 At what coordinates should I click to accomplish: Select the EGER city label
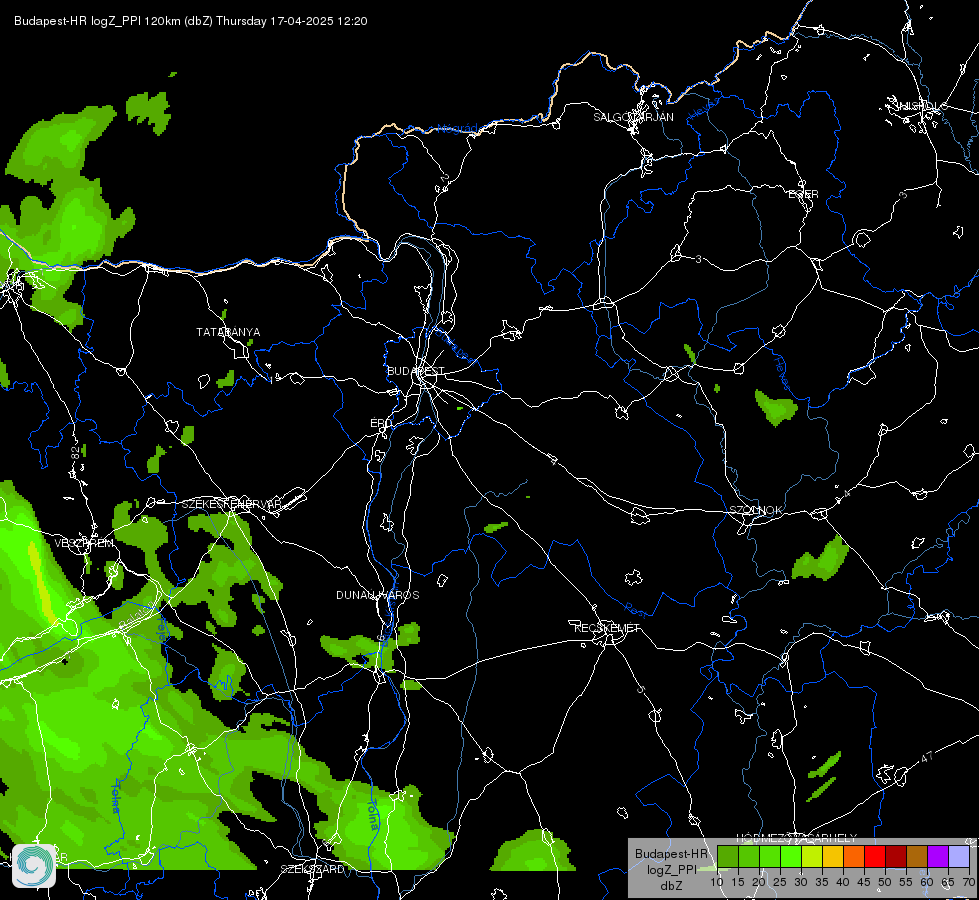coord(803,194)
